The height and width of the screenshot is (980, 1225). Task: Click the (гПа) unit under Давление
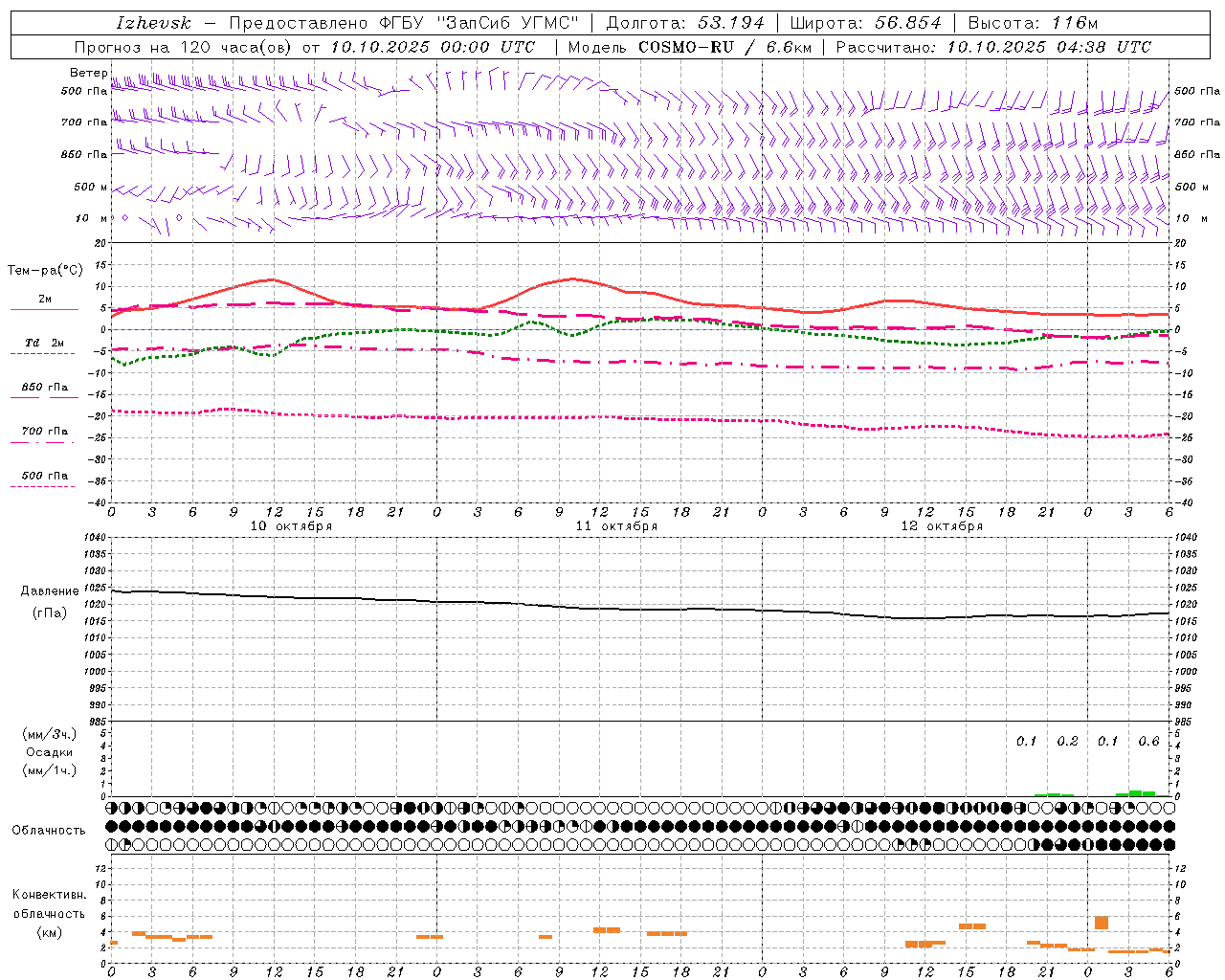(x=50, y=612)
